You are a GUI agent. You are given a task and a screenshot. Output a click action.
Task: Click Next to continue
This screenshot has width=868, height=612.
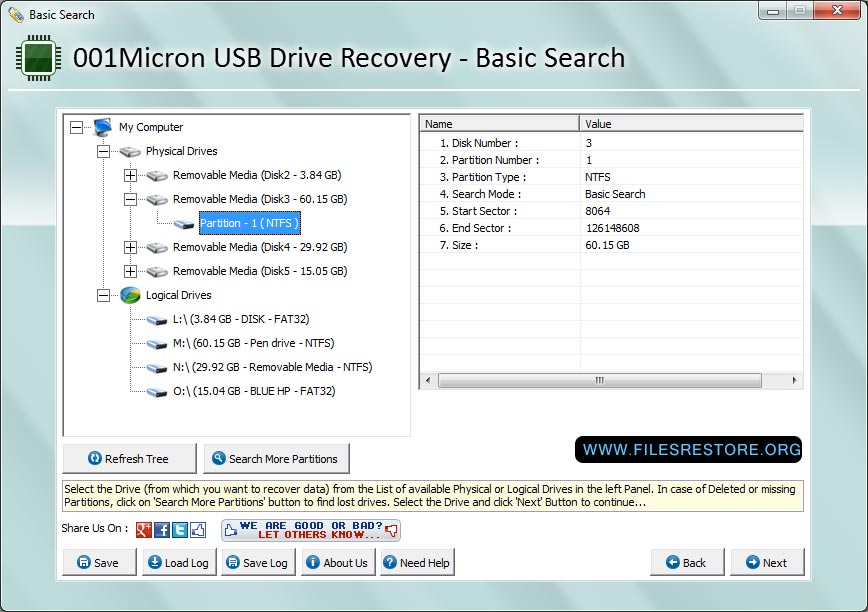[767, 563]
